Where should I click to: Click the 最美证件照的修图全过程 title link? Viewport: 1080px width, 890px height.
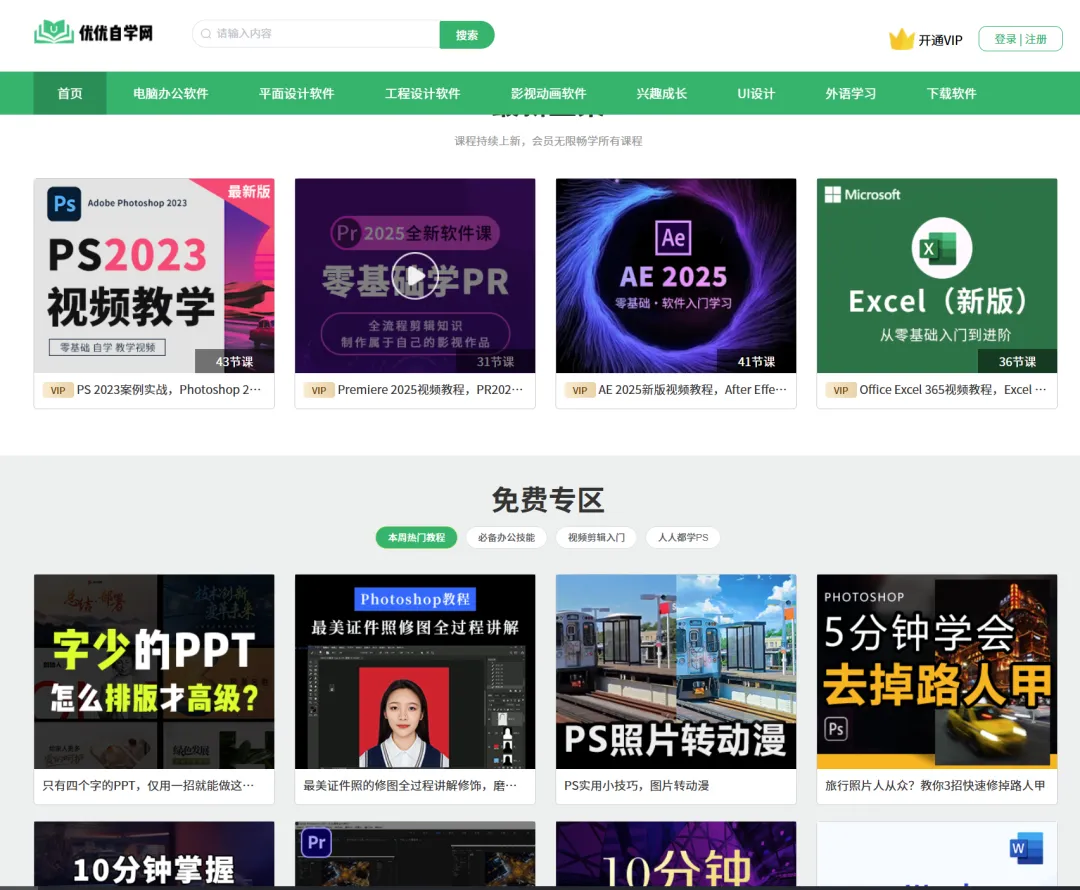tap(410, 785)
